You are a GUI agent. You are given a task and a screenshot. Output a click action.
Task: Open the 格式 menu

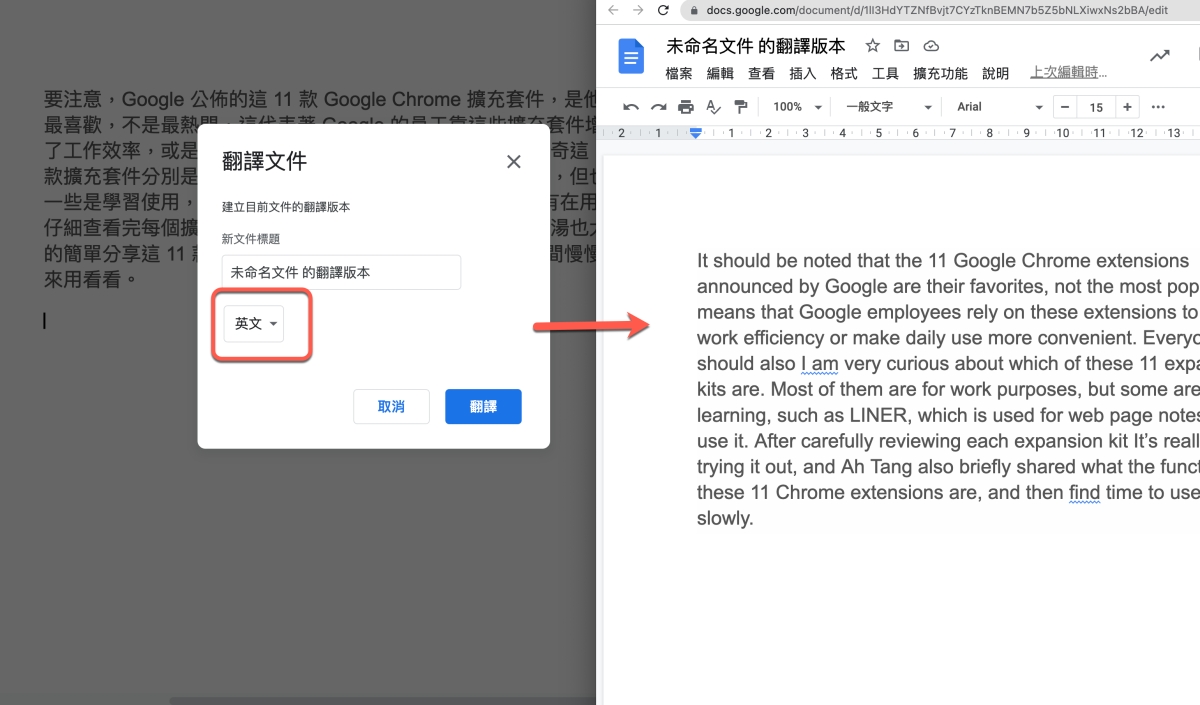[844, 73]
